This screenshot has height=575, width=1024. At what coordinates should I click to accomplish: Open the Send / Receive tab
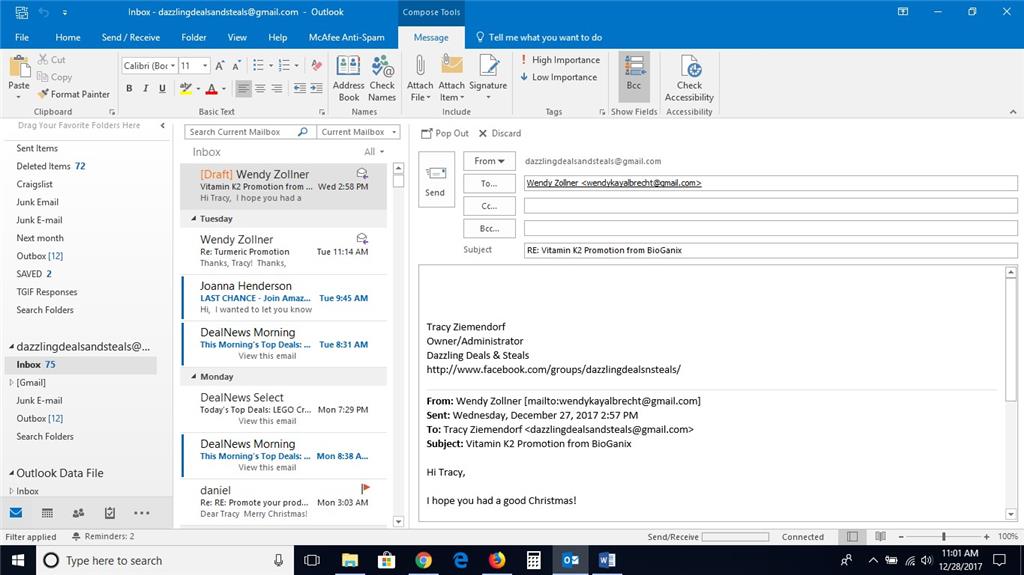[131, 38]
